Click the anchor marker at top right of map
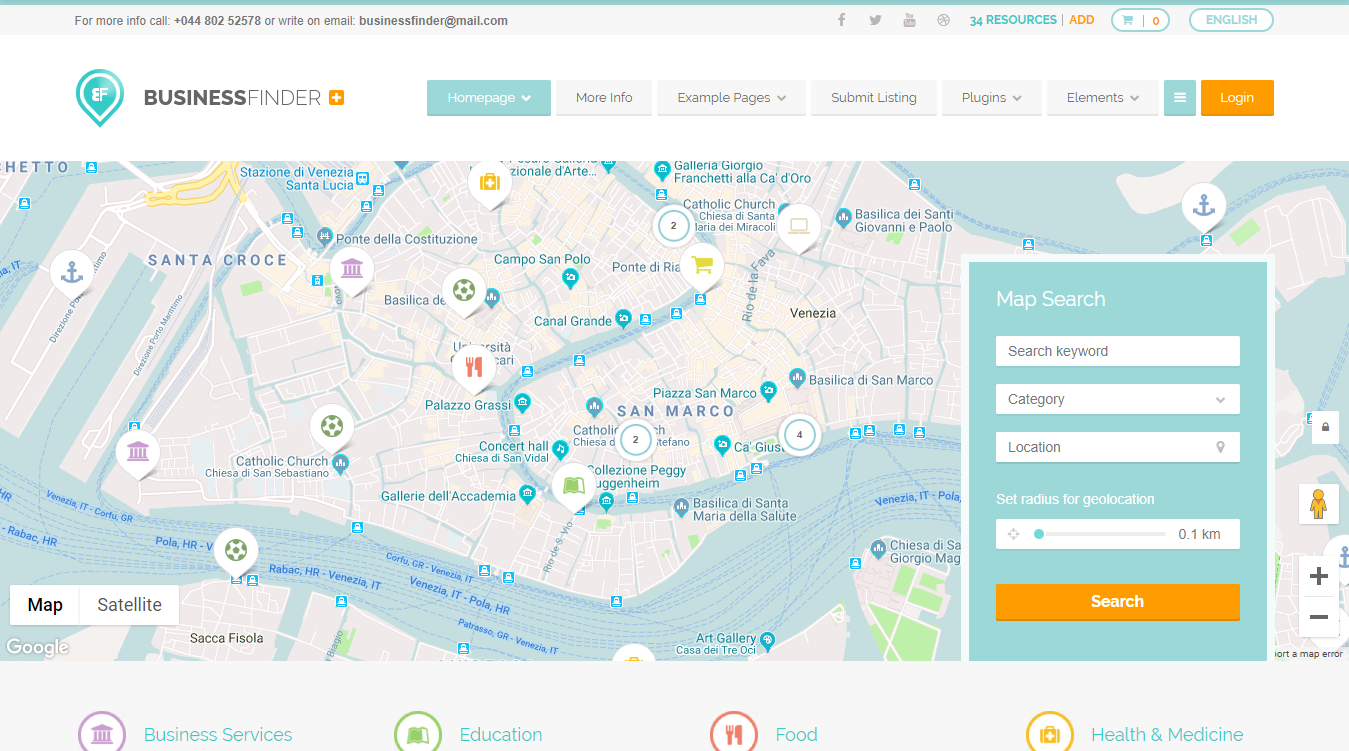Image resolution: width=1349 pixels, height=751 pixels. 1204,206
